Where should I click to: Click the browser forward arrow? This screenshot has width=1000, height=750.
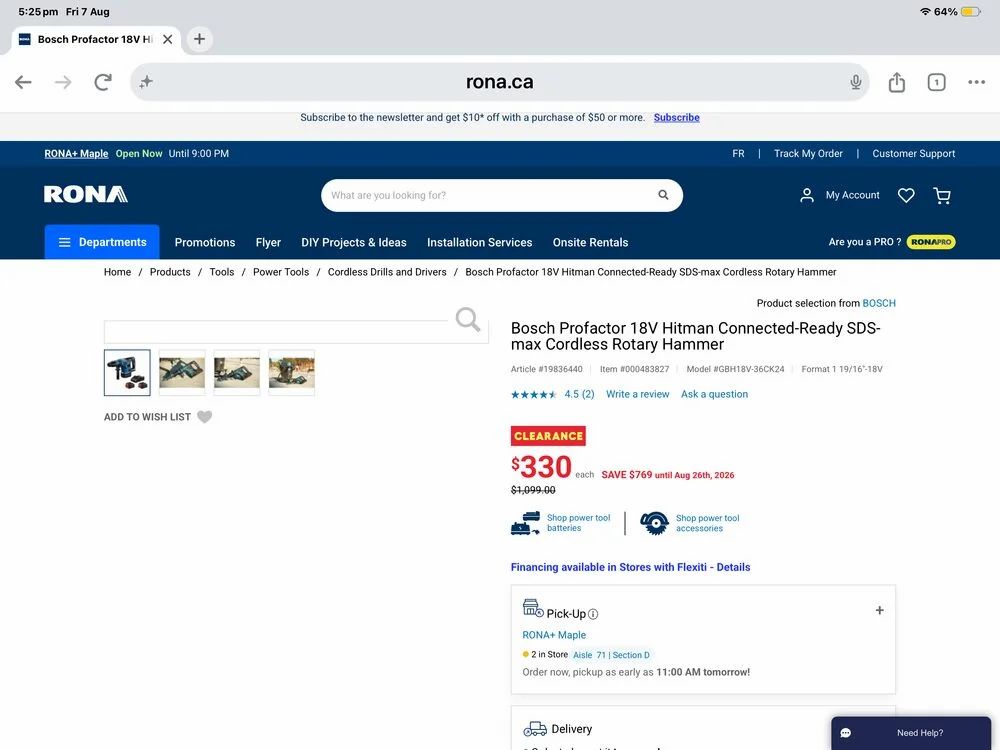pyautogui.click(x=63, y=82)
